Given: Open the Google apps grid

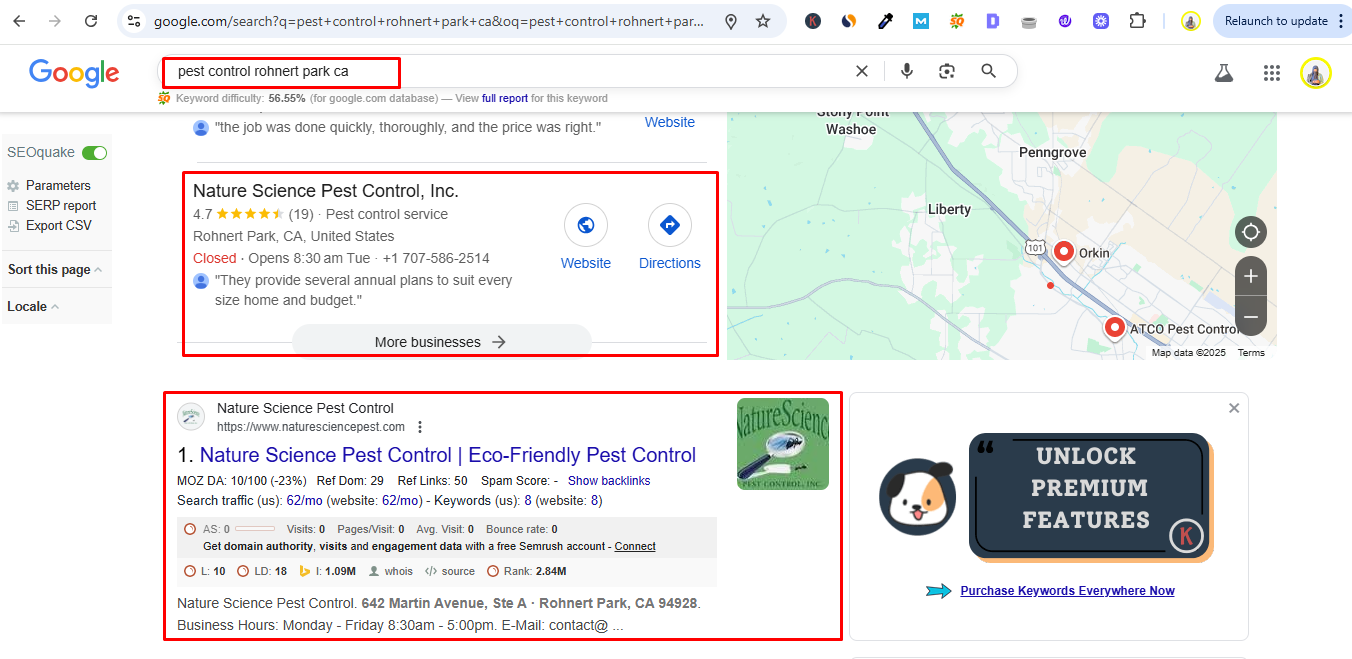Looking at the screenshot, I should [1272, 73].
